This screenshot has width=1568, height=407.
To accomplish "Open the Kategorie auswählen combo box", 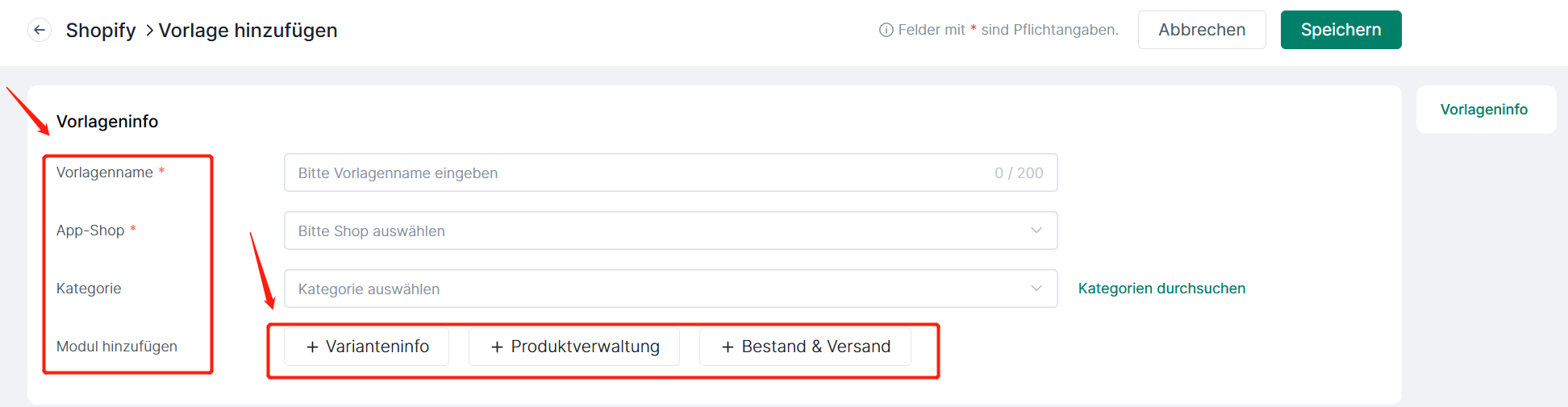I will click(x=670, y=289).
